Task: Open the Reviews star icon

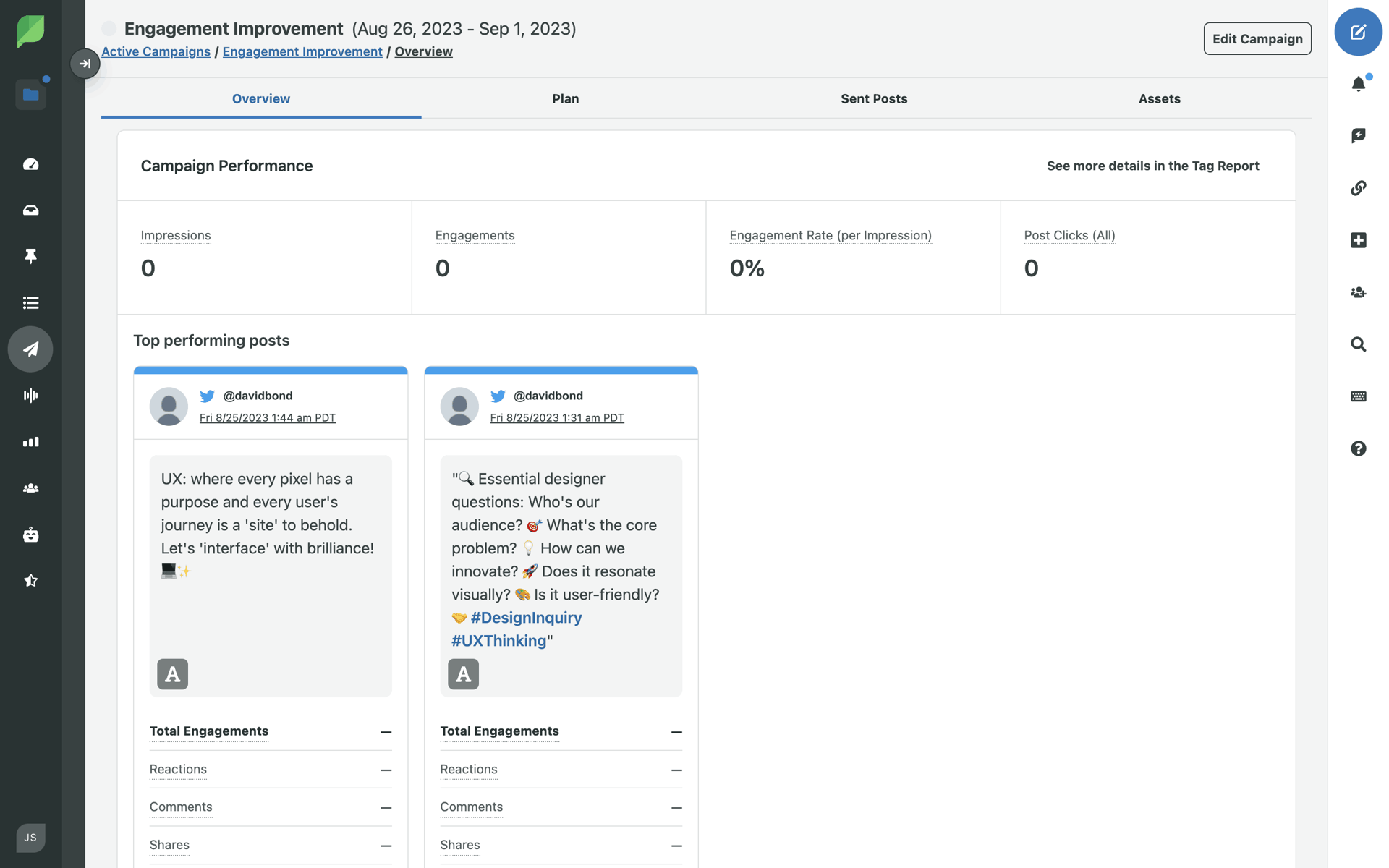Action: [30, 581]
